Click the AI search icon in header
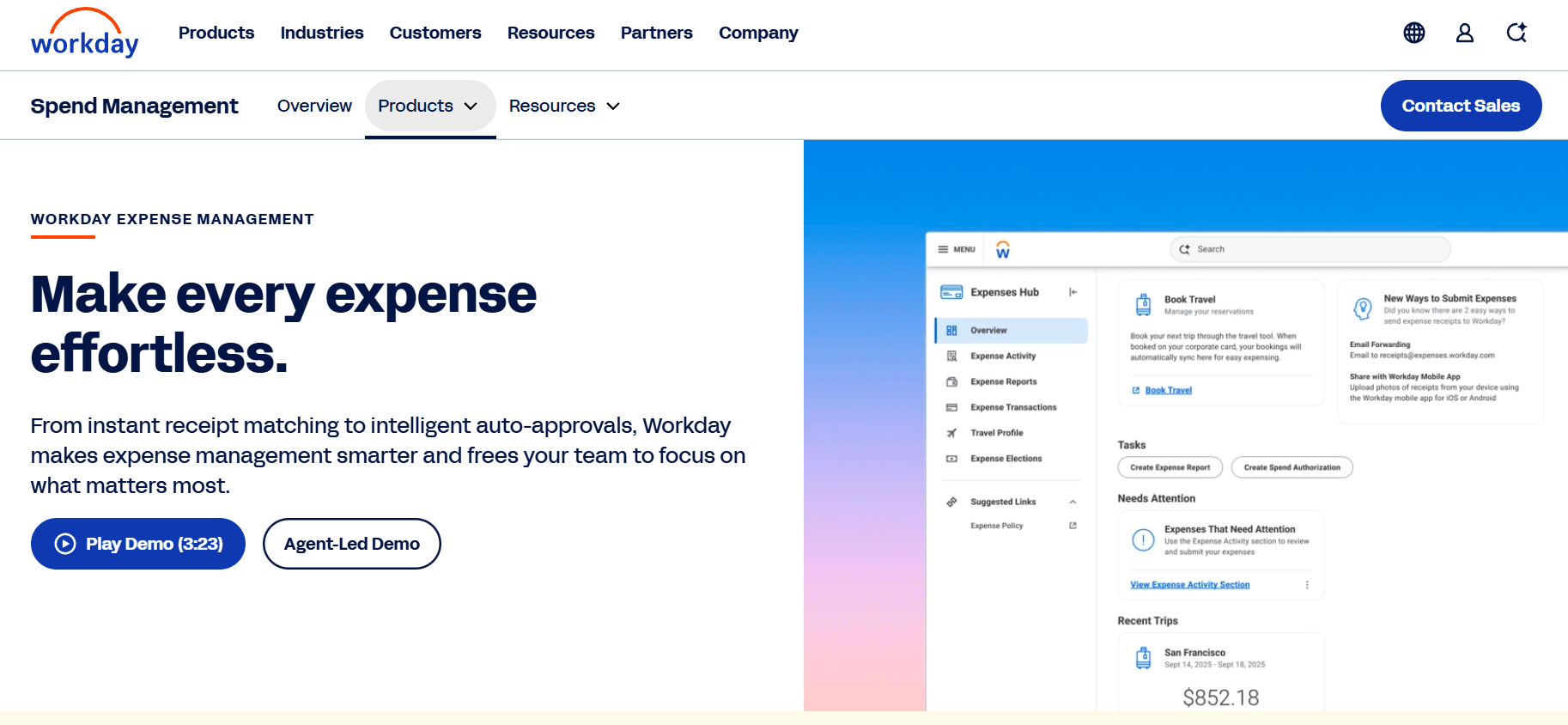The height and width of the screenshot is (725, 1568). pos(1516,33)
